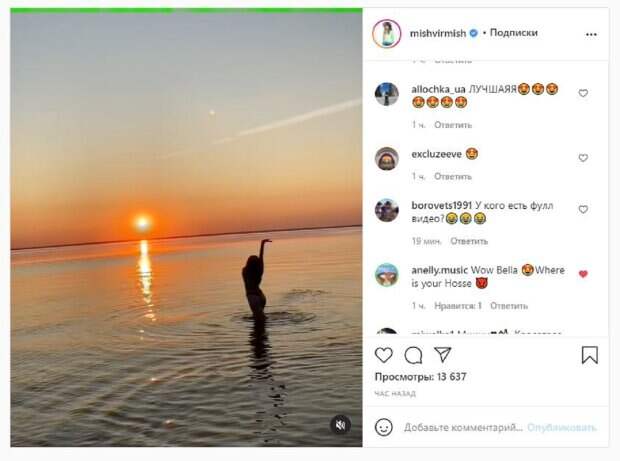
Task: Like the post with the heart icon
Action: (x=384, y=355)
